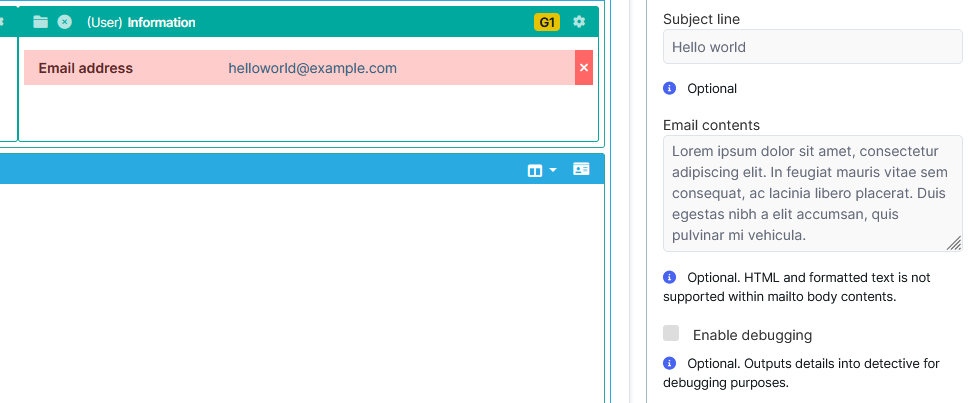The image size is (974, 403).
Task: Select the helloworld@example.com value
Action: (x=312, y=68)
